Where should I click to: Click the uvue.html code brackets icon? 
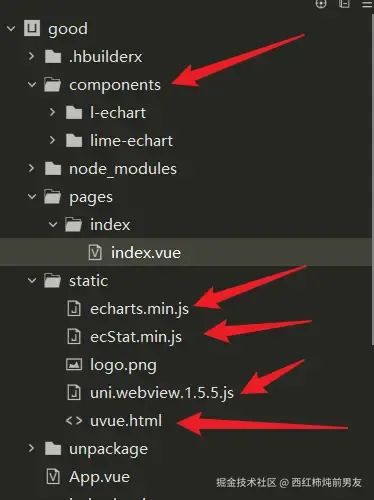tap(74, 421)
